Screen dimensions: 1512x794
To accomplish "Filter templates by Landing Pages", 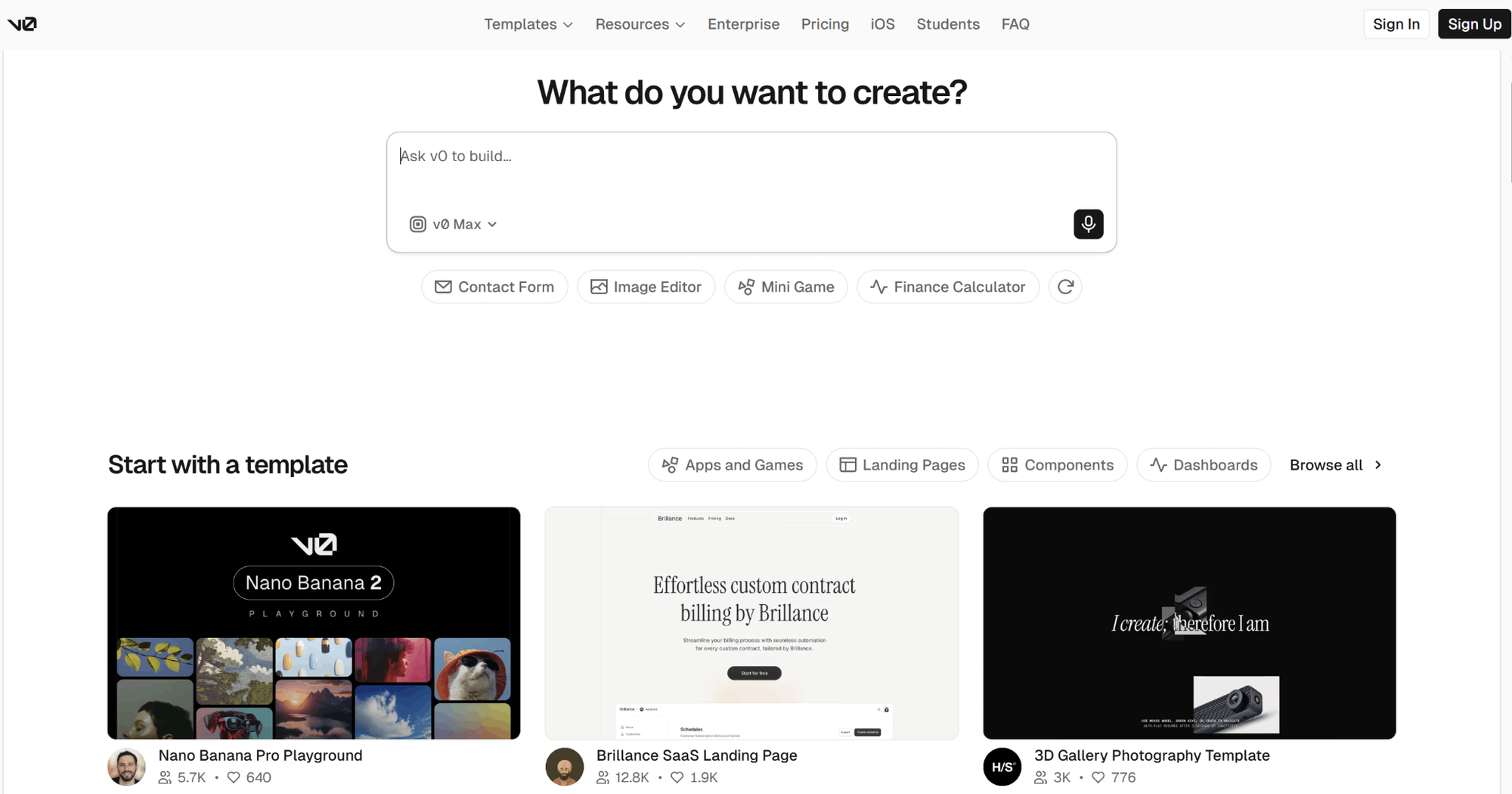I will coord(903,465).
